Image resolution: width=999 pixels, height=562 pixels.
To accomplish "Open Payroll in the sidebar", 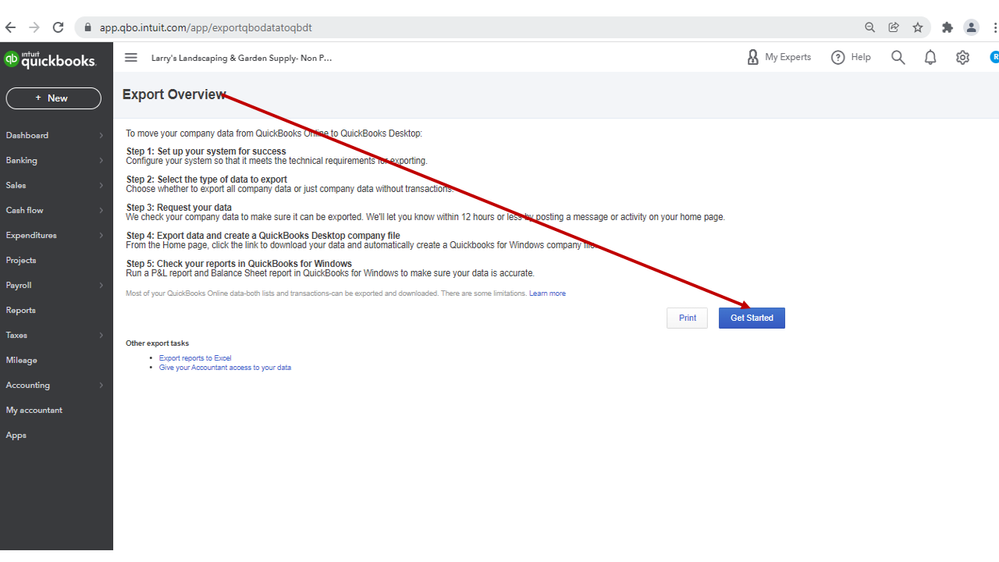I will click(18, 285).
